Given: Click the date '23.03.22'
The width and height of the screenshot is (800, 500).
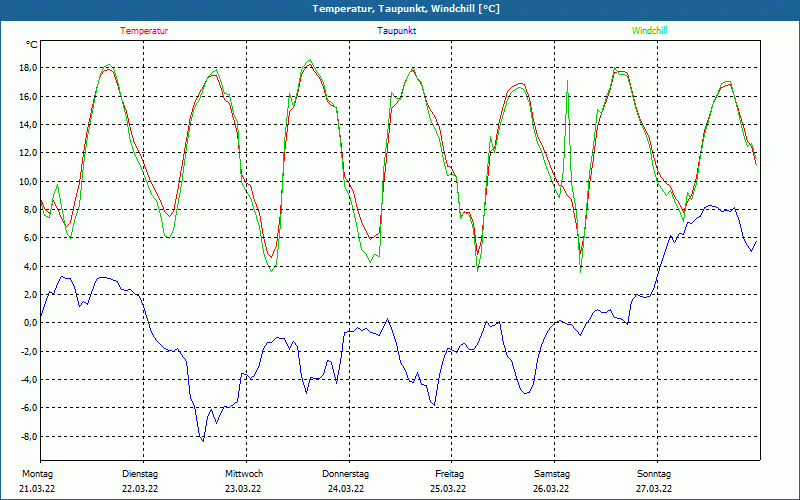Looking at the screenshot, I should pyautogui.click(x=243, y=488).
